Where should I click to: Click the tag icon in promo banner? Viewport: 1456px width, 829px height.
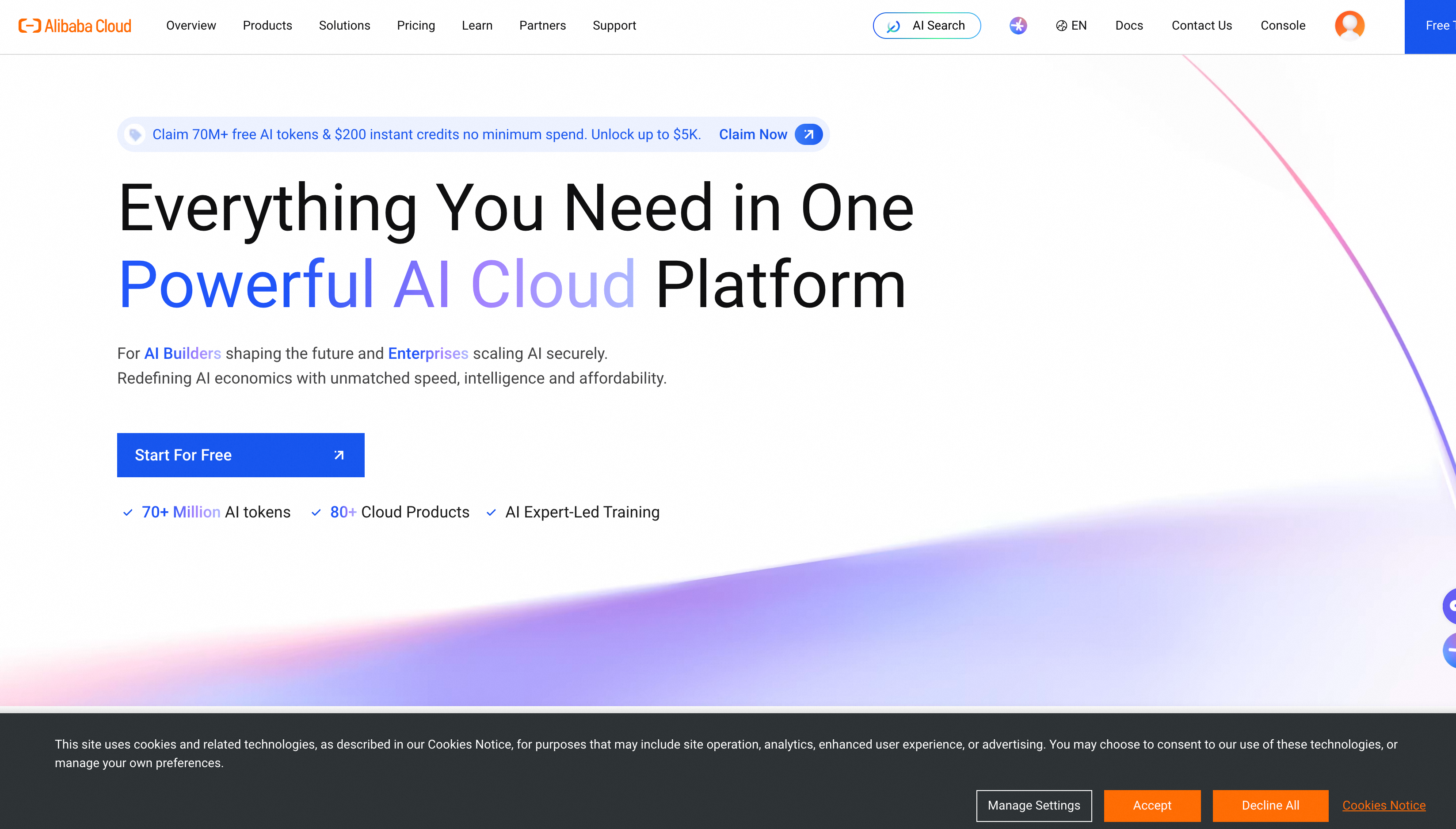135,134
